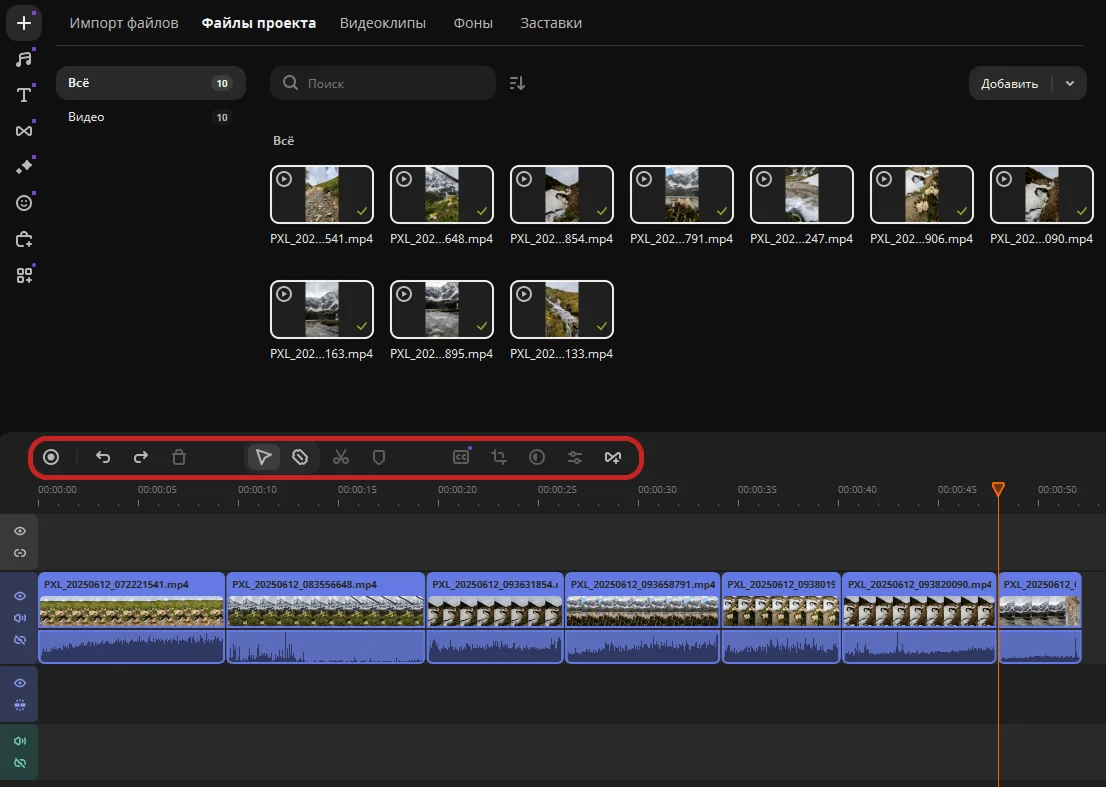The image size is (1106, 787).
Task: Open the Импорт файлов tab
Action: click(124, 23)
